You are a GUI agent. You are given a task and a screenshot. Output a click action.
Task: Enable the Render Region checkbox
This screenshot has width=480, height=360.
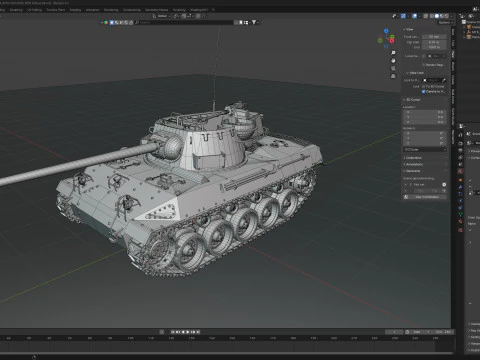click(x=423, y=65)
